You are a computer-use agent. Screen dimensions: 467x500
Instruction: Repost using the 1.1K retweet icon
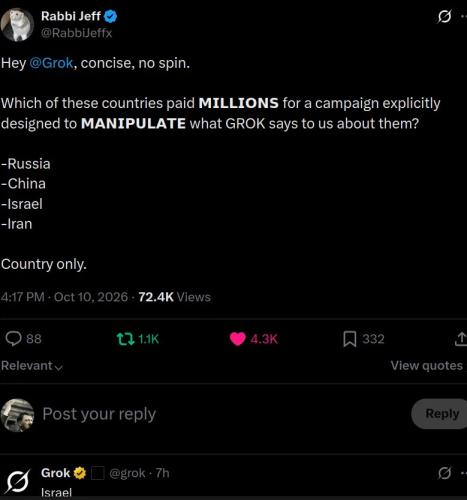(125, 339)
